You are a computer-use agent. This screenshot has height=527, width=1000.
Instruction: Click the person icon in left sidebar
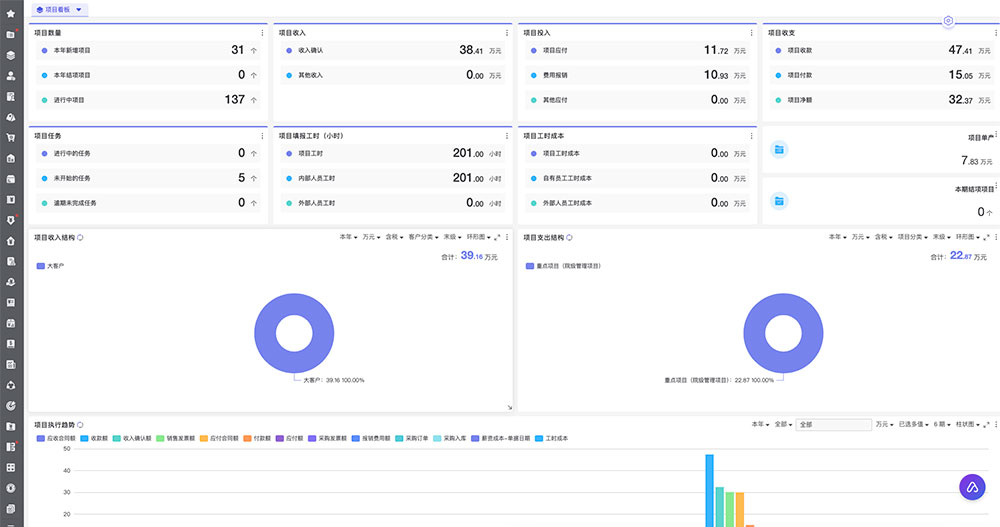11,75
